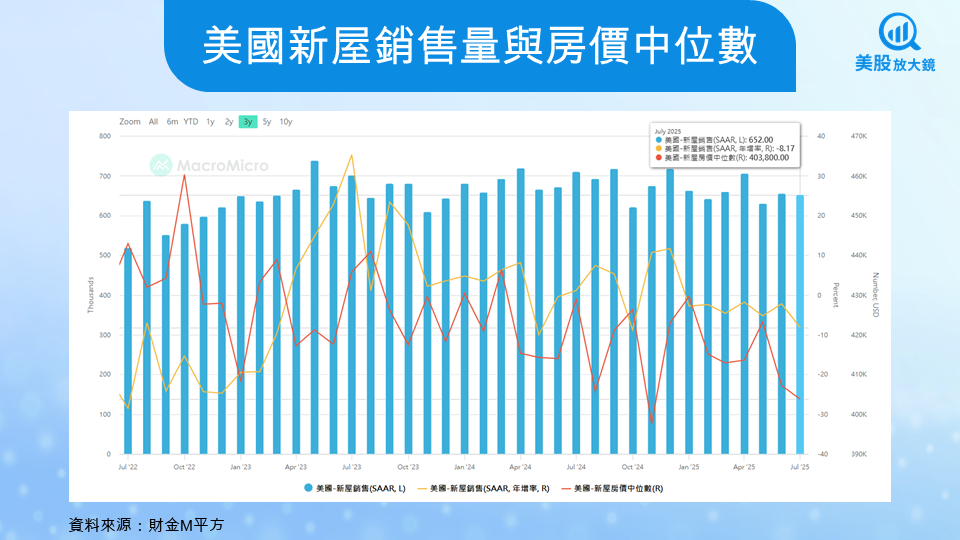The image size is (960, 540).
Task: Set zoom range to 1y
Action: 210,122
